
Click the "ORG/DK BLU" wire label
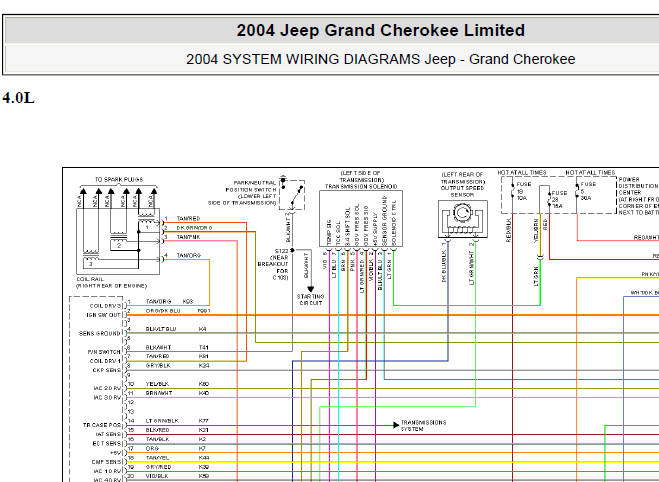point(163,311)
